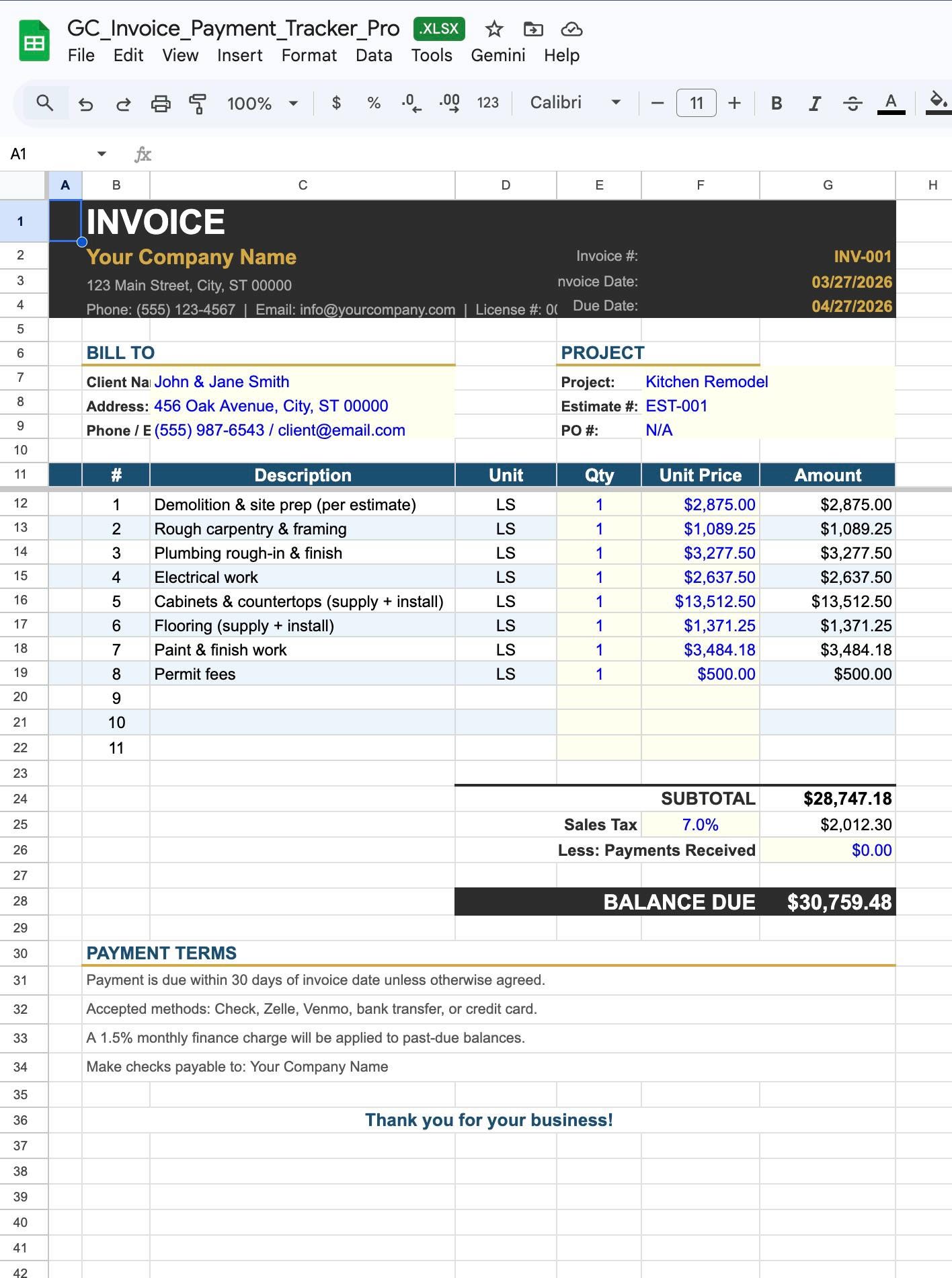
Task: Open the Gemini menu
Action: tap(498, 56)
